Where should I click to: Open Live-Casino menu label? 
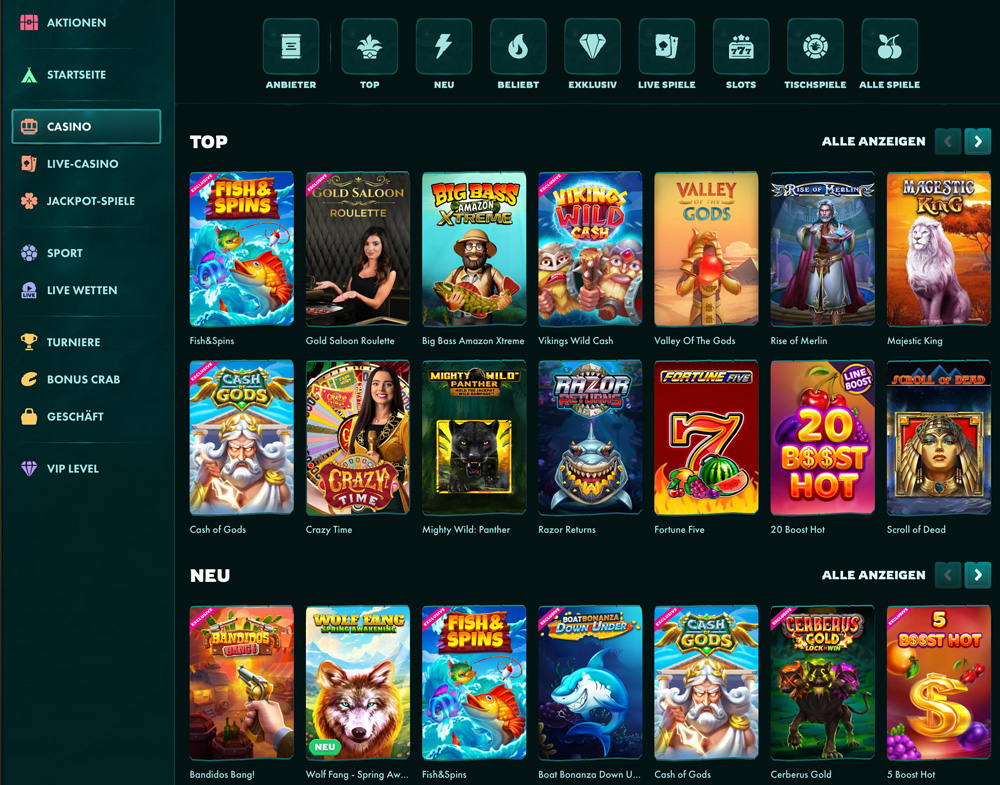82,164
